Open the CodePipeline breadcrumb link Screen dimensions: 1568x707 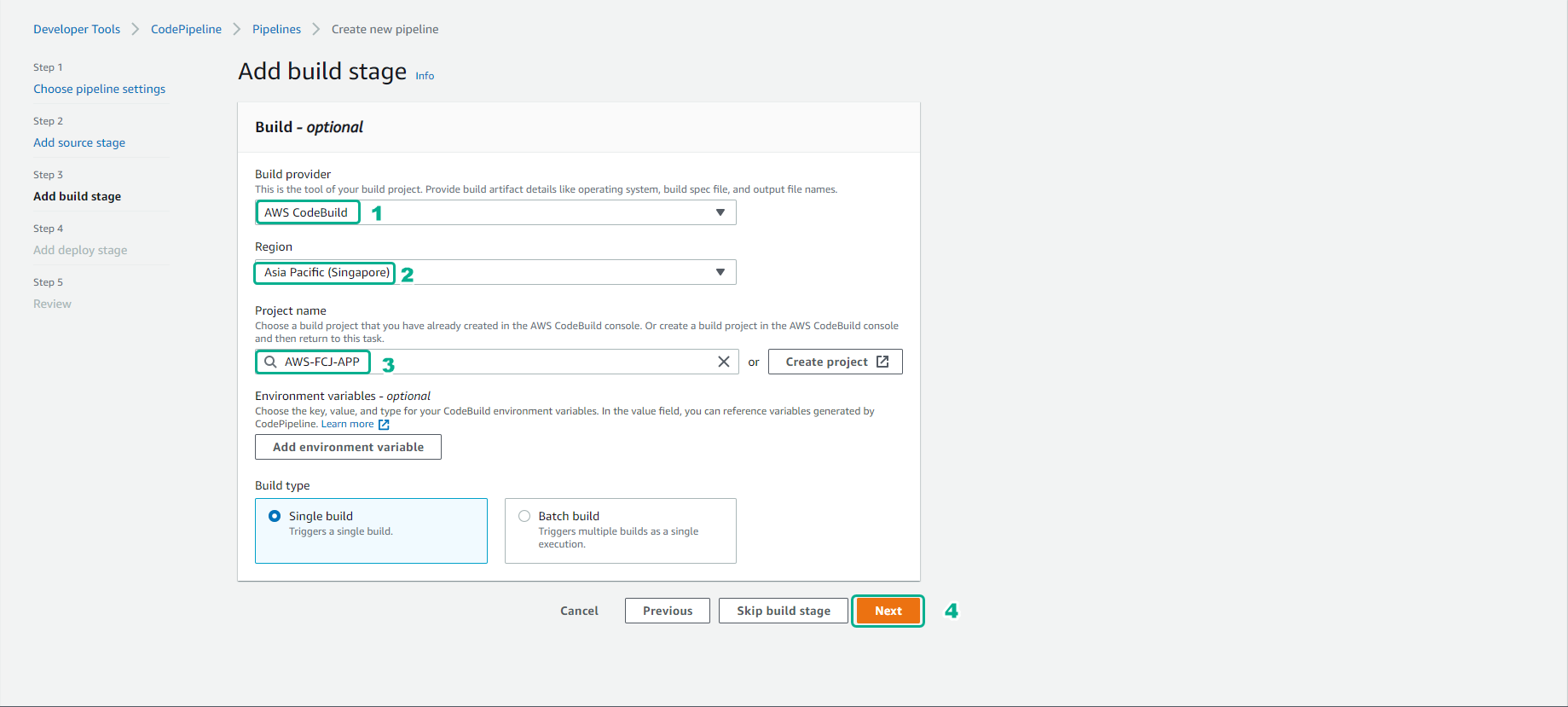click(186, 29)
